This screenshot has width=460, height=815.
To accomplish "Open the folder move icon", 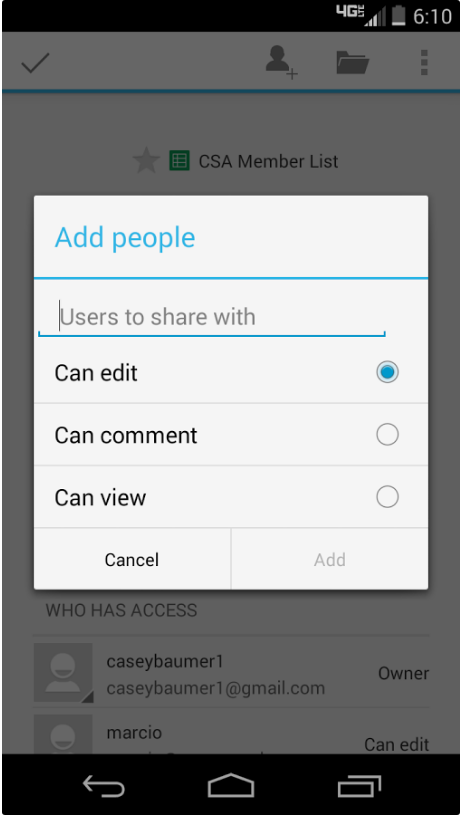I will (x=353, y=62).
